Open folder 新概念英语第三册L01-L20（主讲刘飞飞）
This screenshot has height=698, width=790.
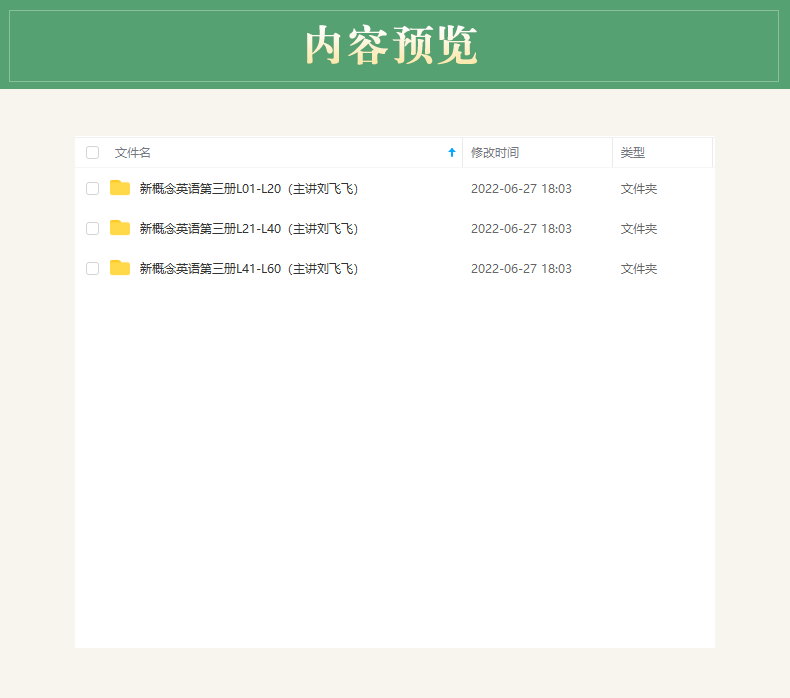249,189
